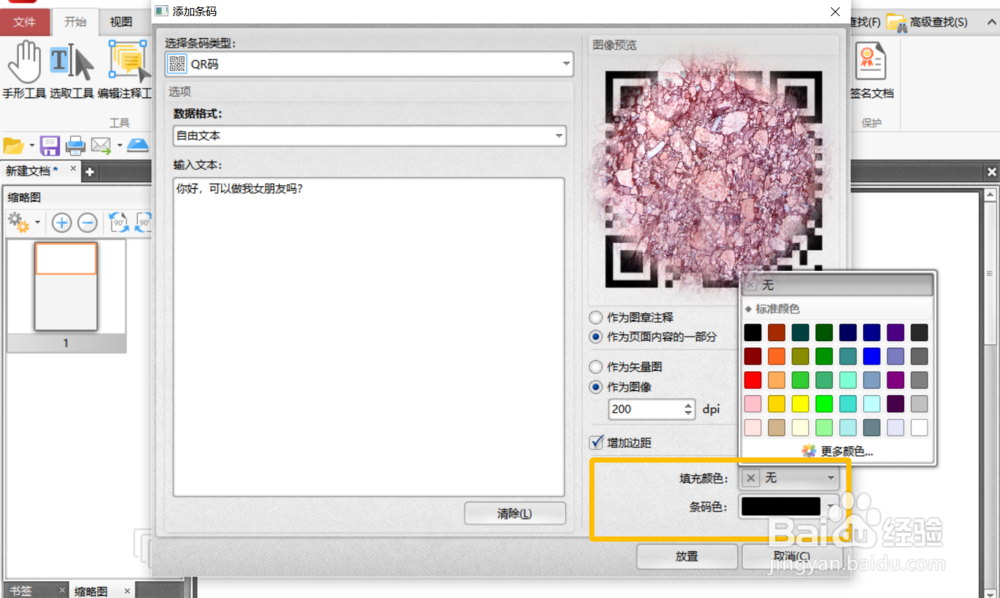Select the 新建文档 document tab
Screen dimensions: 1000x598
pos(32,171)
